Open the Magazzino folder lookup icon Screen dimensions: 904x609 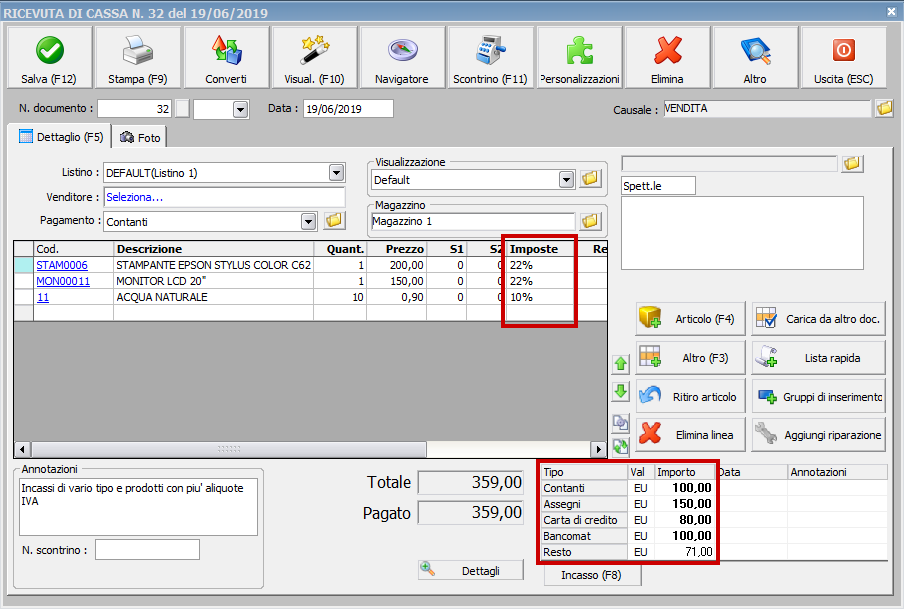tap(590, 221)
